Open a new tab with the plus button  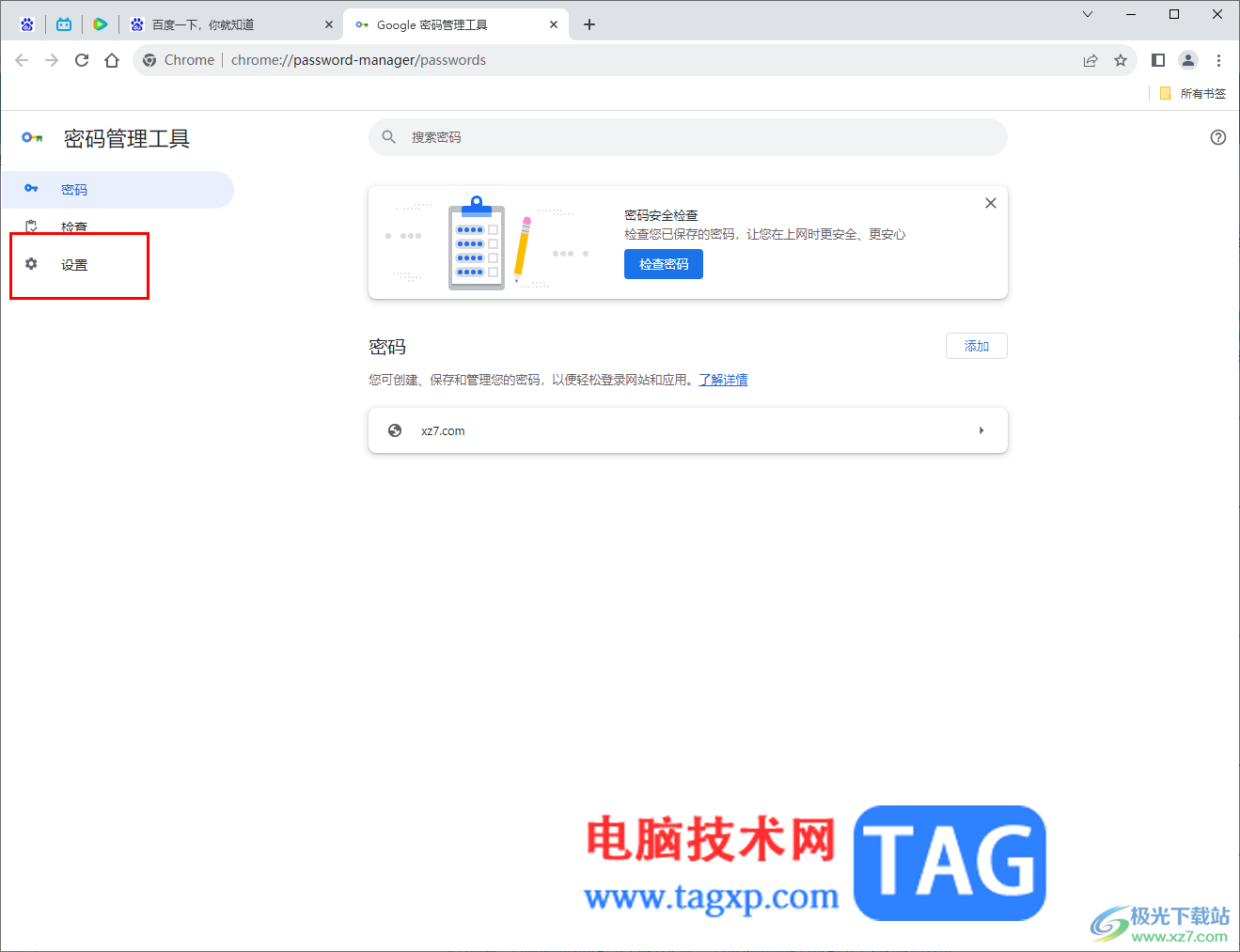[589, 24]
